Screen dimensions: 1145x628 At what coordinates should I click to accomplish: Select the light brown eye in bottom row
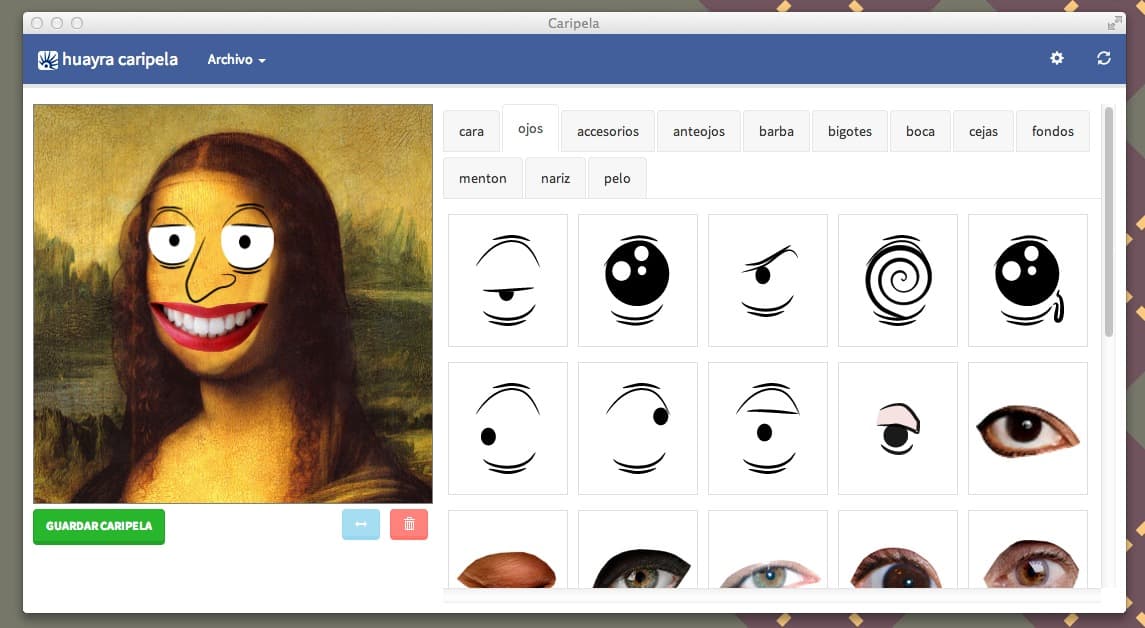(1027, 549)
